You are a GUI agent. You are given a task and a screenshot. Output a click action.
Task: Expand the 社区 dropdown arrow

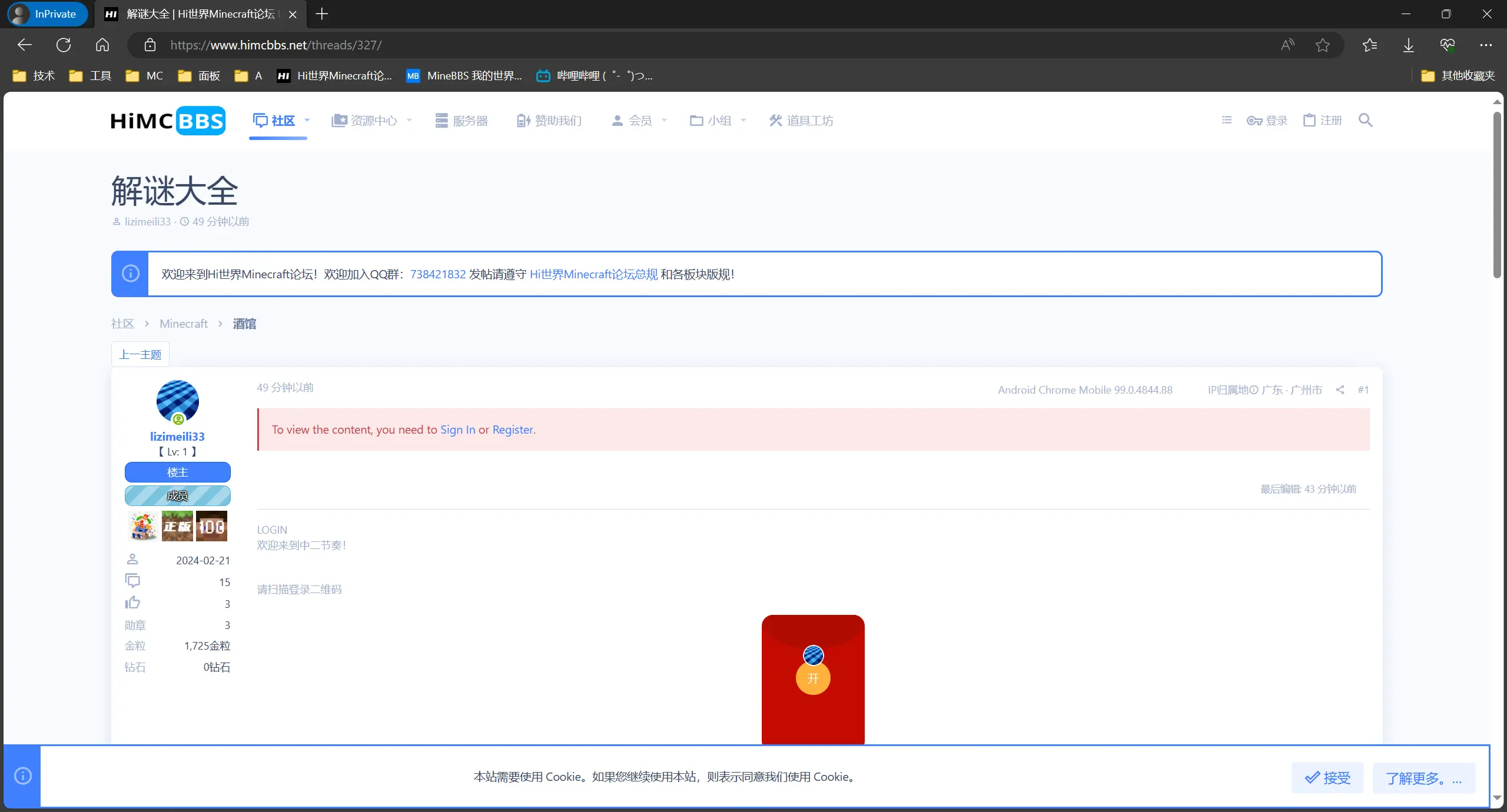click(306, 122)
